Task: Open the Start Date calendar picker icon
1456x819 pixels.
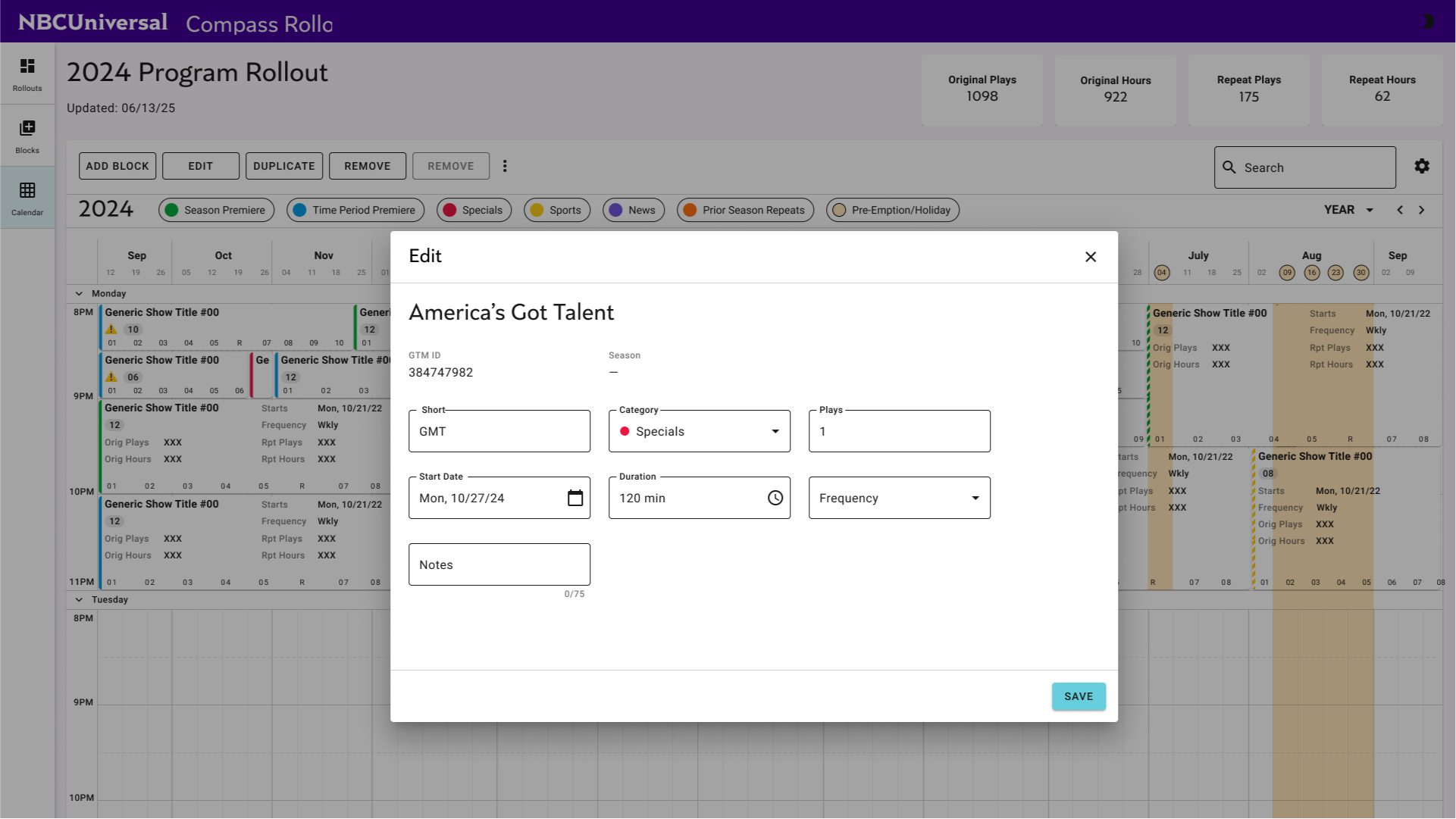Action: pos(575,498)
